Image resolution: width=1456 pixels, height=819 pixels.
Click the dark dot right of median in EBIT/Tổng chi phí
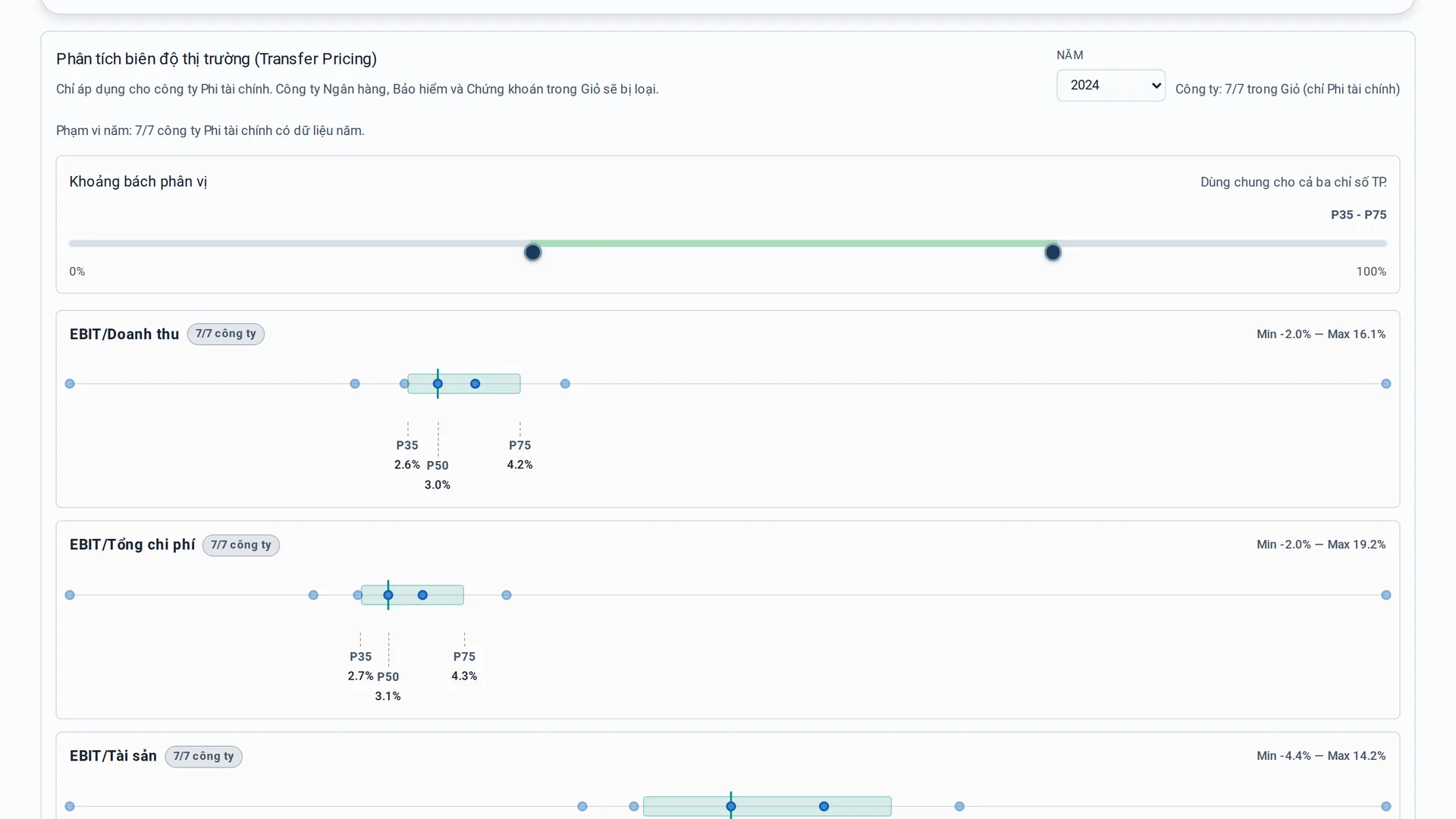click(423, 595)
